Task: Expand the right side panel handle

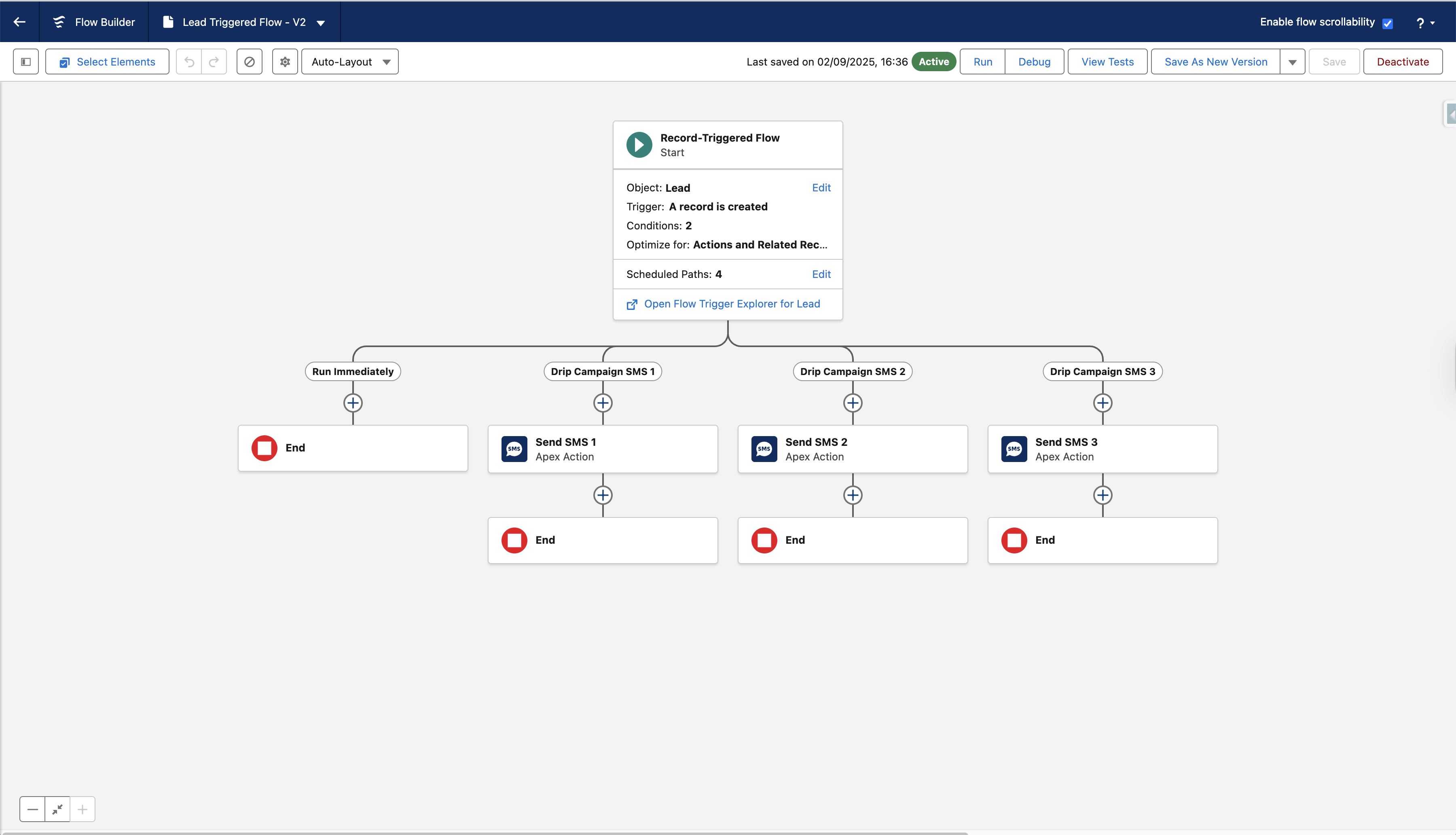Action: click(1450, 114)
